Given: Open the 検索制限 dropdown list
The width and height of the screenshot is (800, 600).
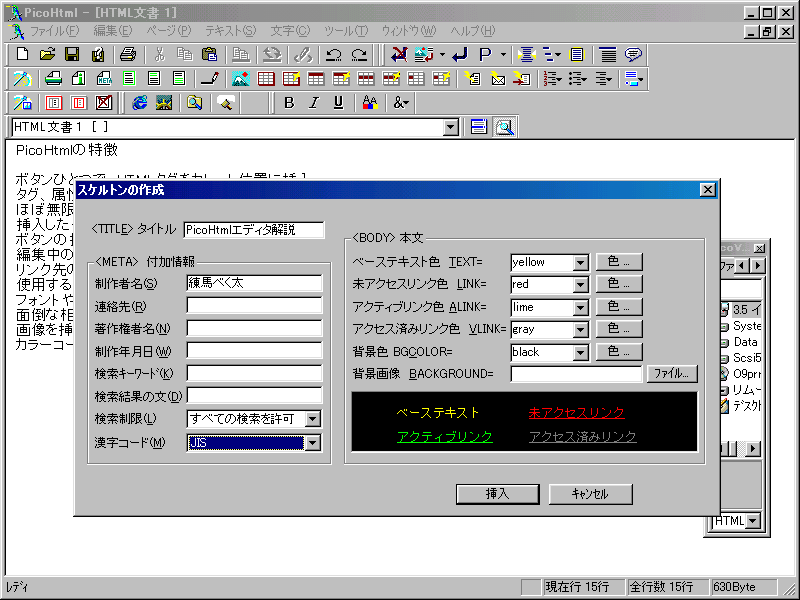Looking at the screenshot, I should [x=313, y=419].
